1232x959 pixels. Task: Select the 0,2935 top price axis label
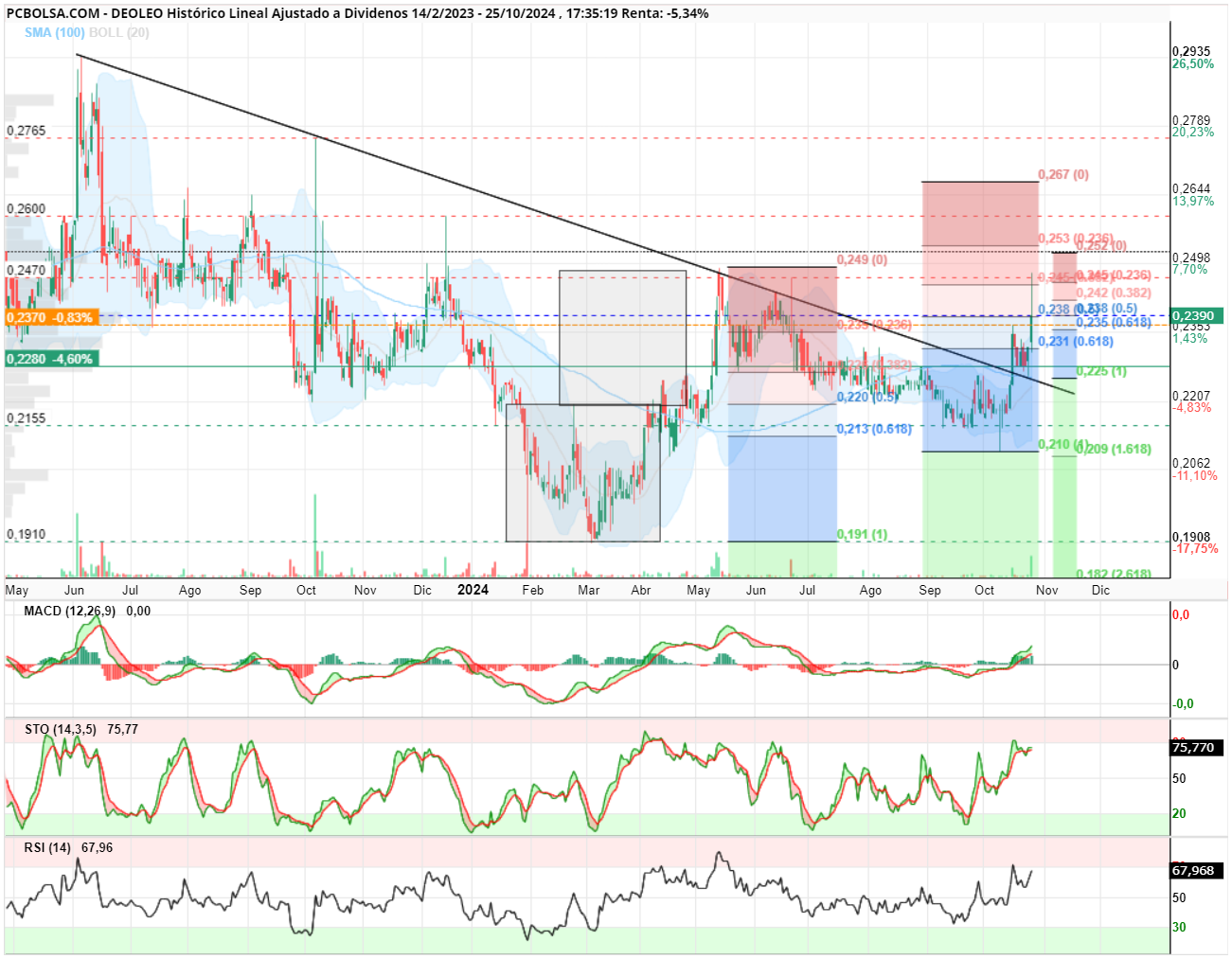click(1191, 51)
